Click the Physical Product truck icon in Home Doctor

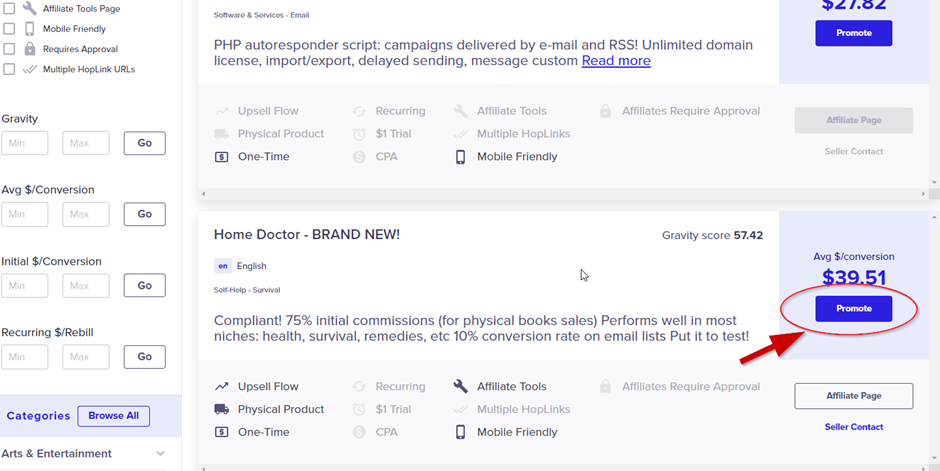[x=221, y=409]
